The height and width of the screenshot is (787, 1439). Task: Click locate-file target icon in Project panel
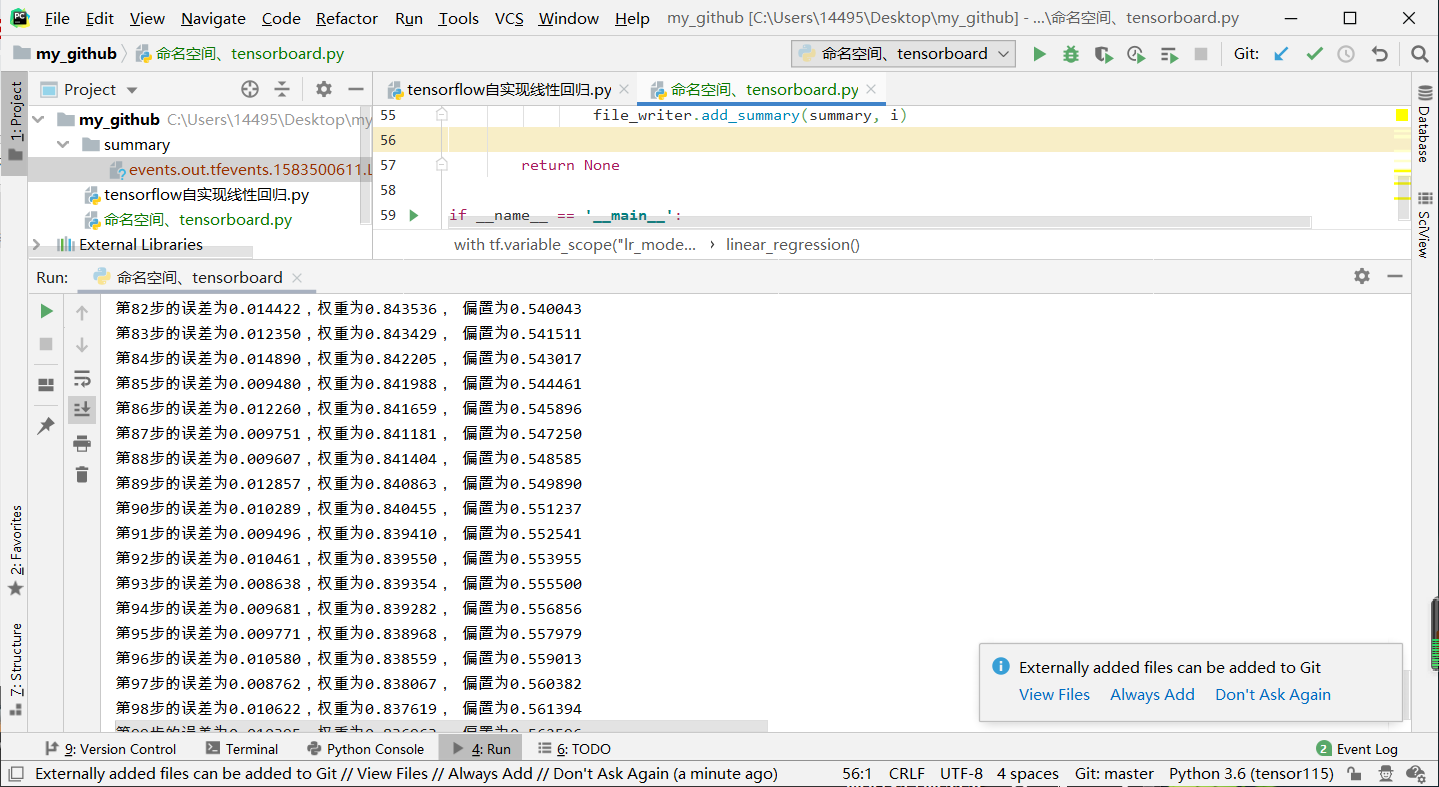pyautogui.click(x=250, y=89)
